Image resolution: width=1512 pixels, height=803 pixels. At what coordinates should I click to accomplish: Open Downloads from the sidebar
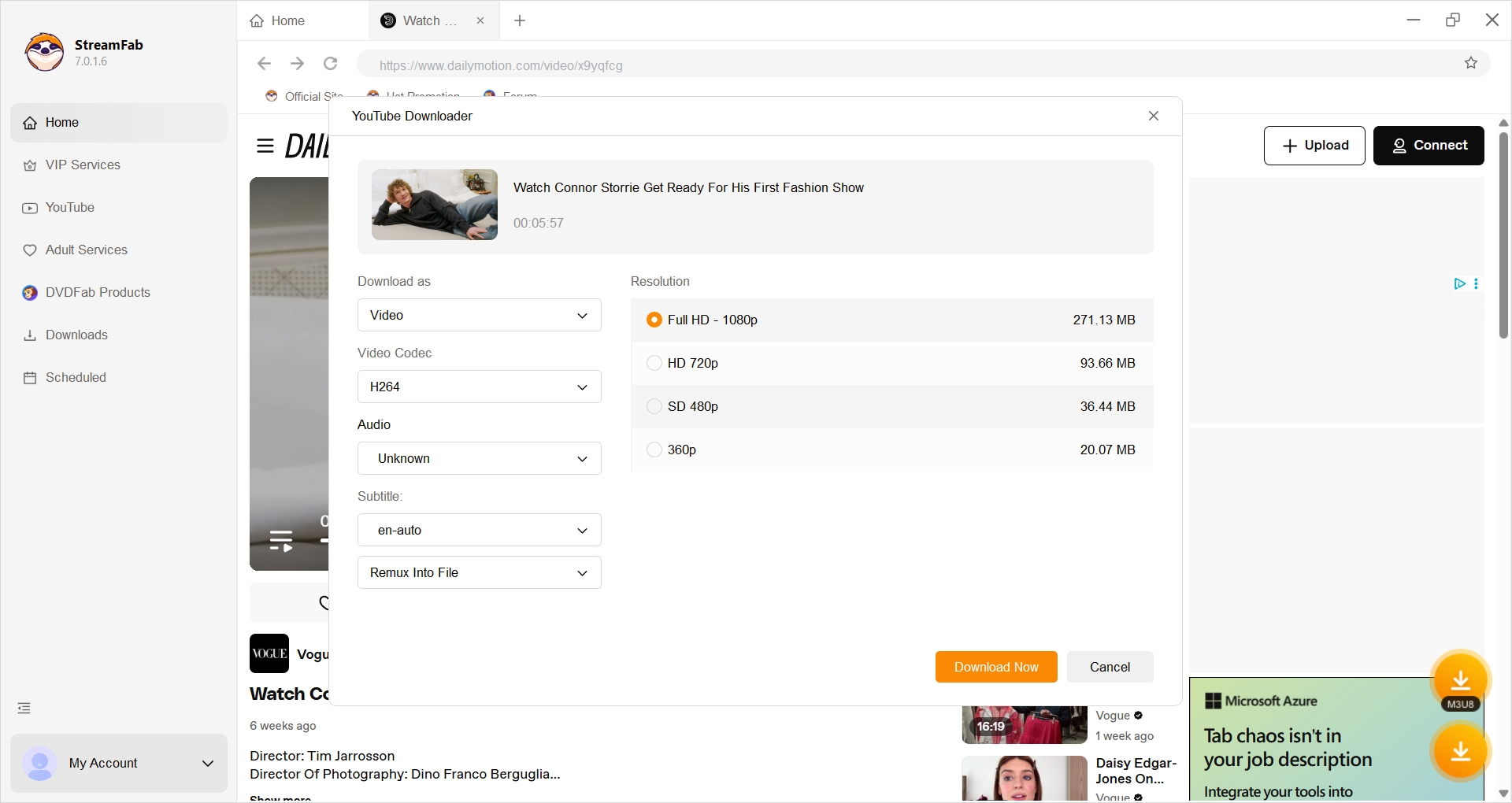pos(76,335)
